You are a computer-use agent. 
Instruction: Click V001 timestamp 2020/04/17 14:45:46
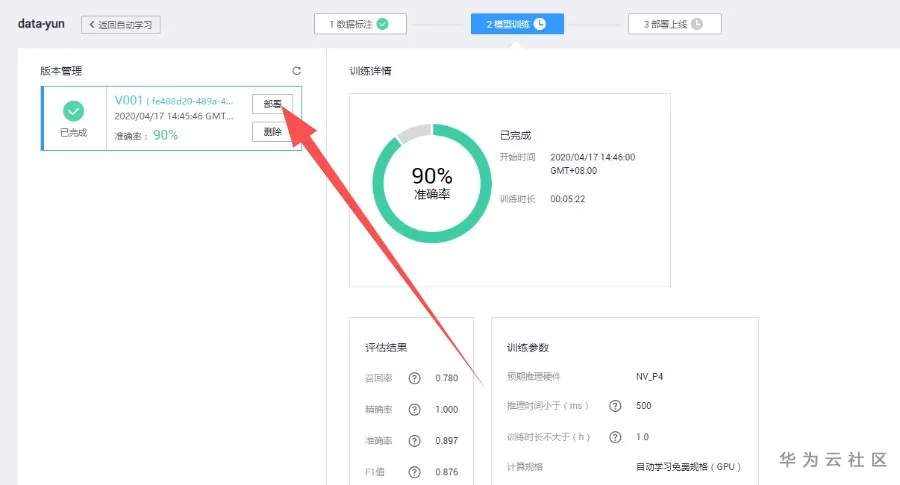174,116
